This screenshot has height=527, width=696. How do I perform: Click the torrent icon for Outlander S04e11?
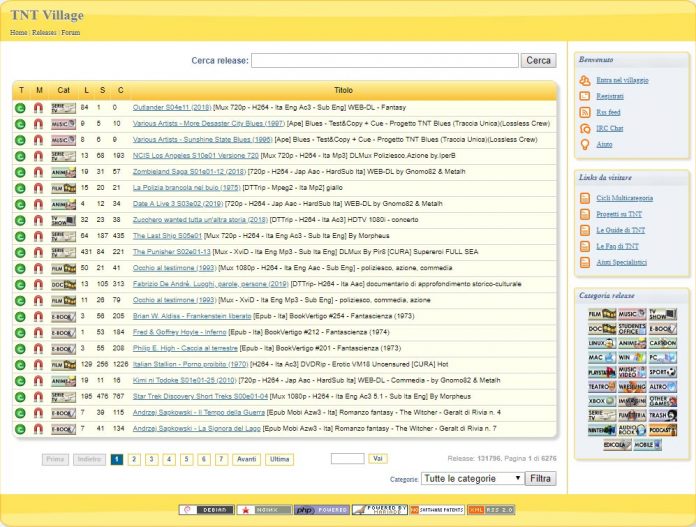pos(20,107)
